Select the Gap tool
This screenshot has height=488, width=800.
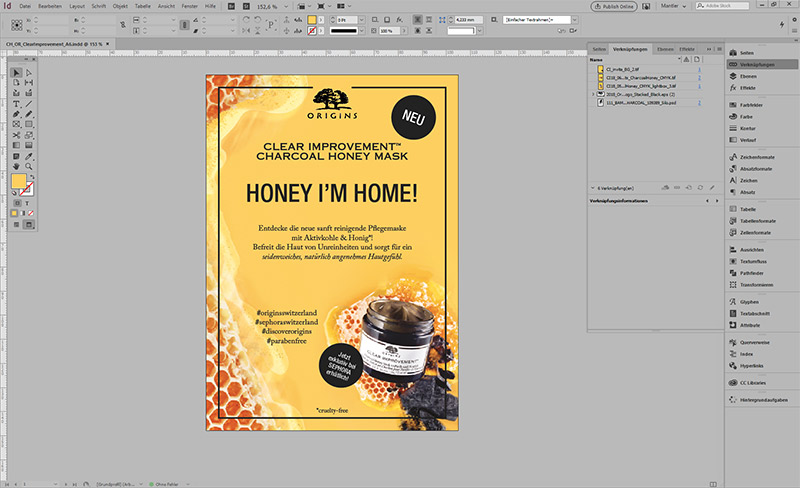[29, 83]
